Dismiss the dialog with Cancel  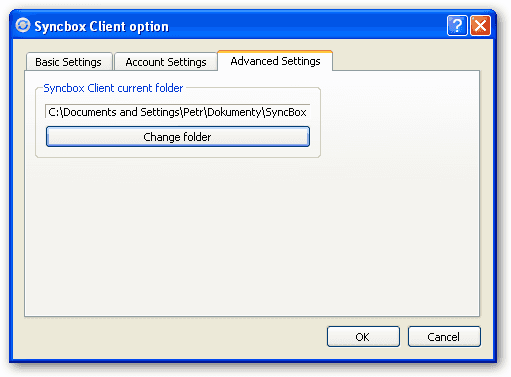click(x=444, y=337)
